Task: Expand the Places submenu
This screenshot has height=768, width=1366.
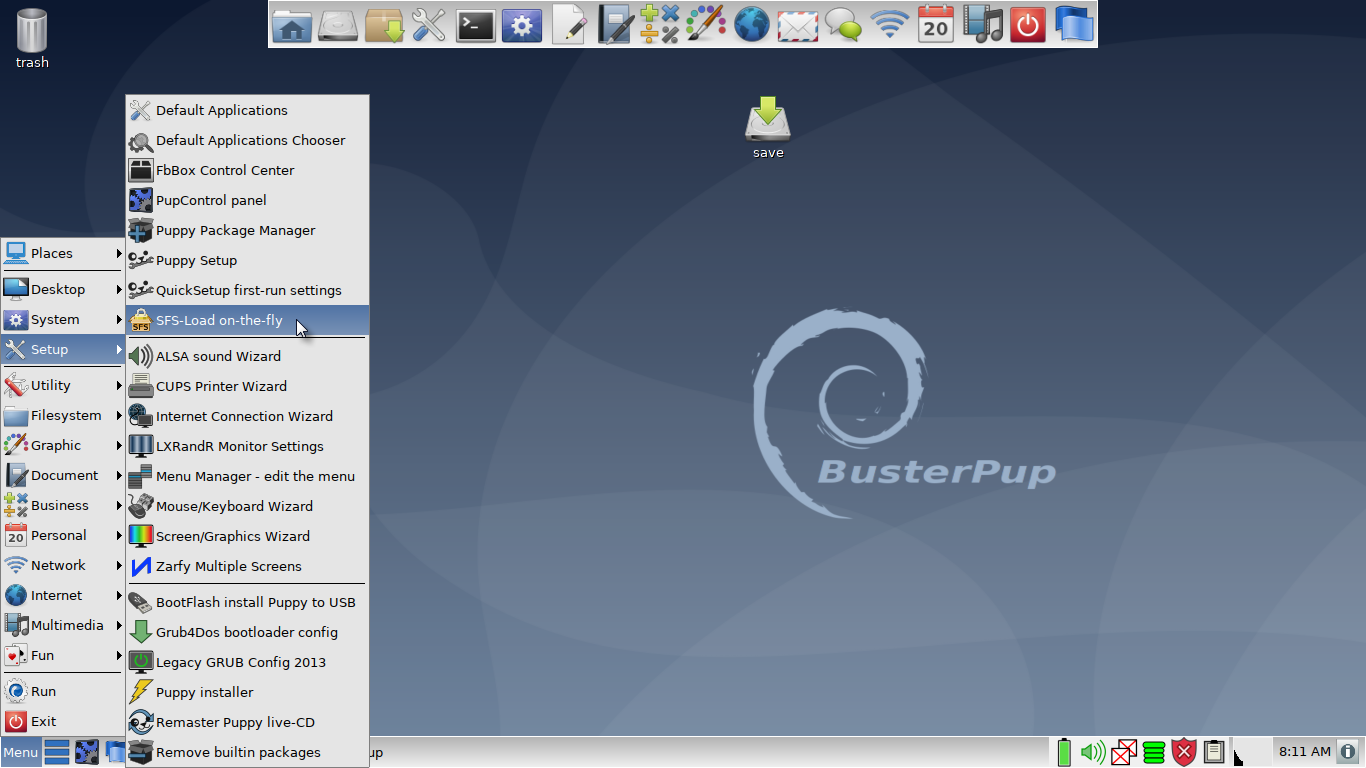Action: tap(62, 253)
